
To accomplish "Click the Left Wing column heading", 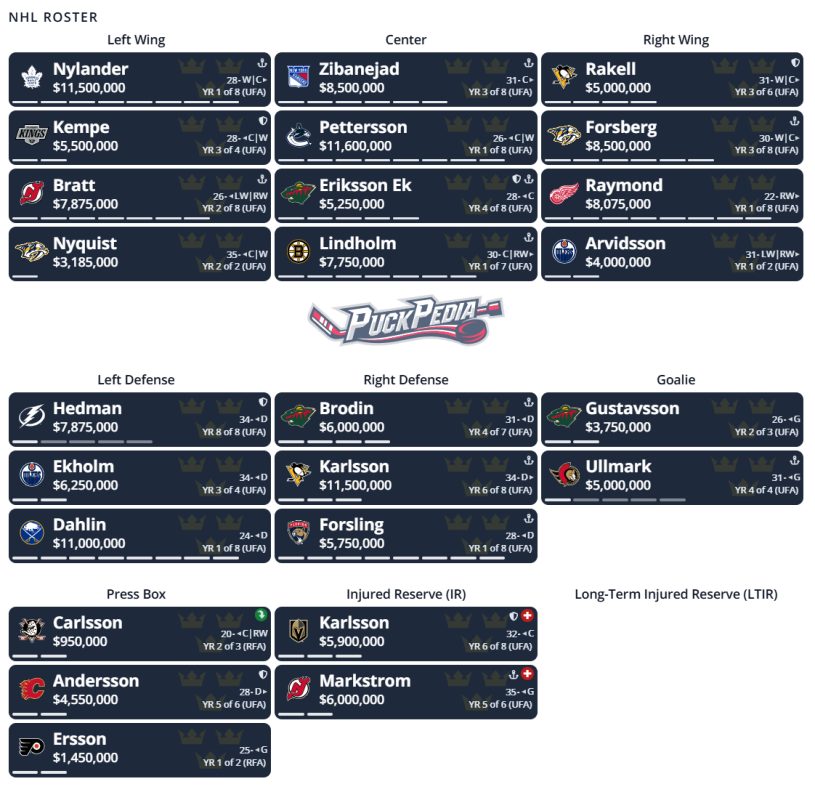I will coord(136,40).
